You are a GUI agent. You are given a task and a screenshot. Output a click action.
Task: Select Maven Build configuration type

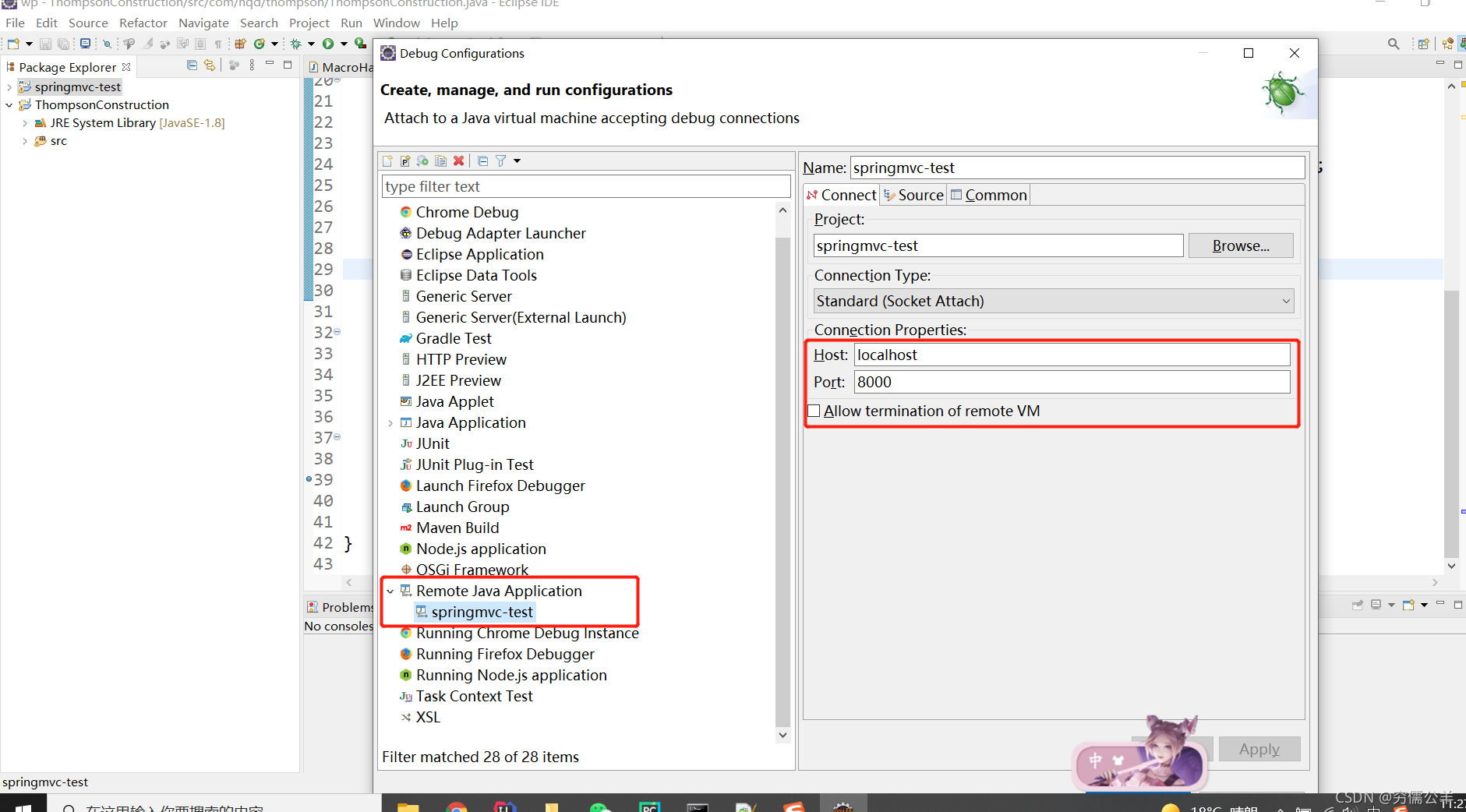pos(457,528)
